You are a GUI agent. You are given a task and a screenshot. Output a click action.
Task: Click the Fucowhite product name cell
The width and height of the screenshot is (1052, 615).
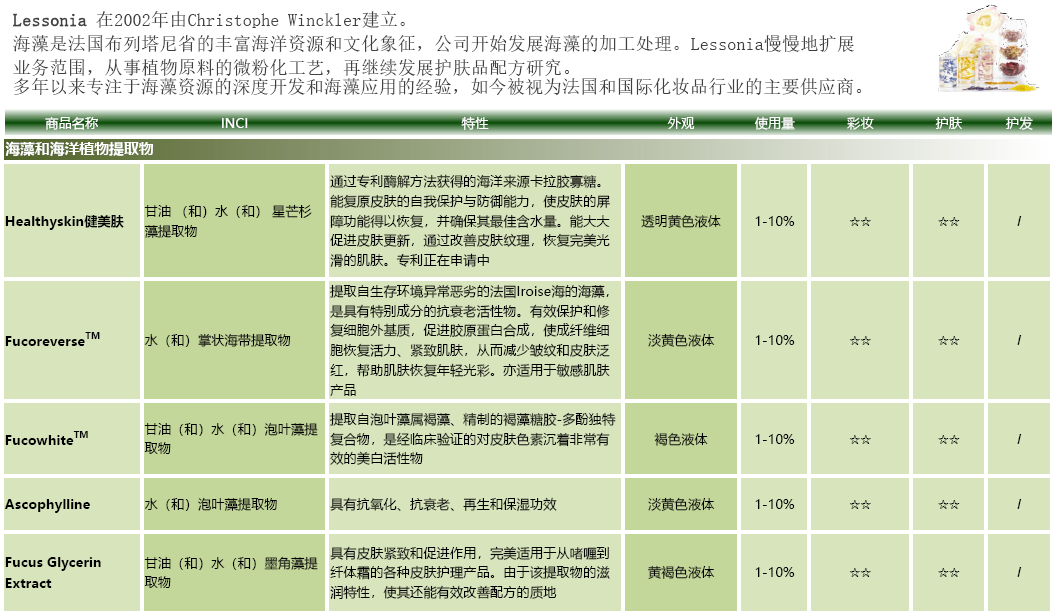pyautogui.click(x=47, y=440)
